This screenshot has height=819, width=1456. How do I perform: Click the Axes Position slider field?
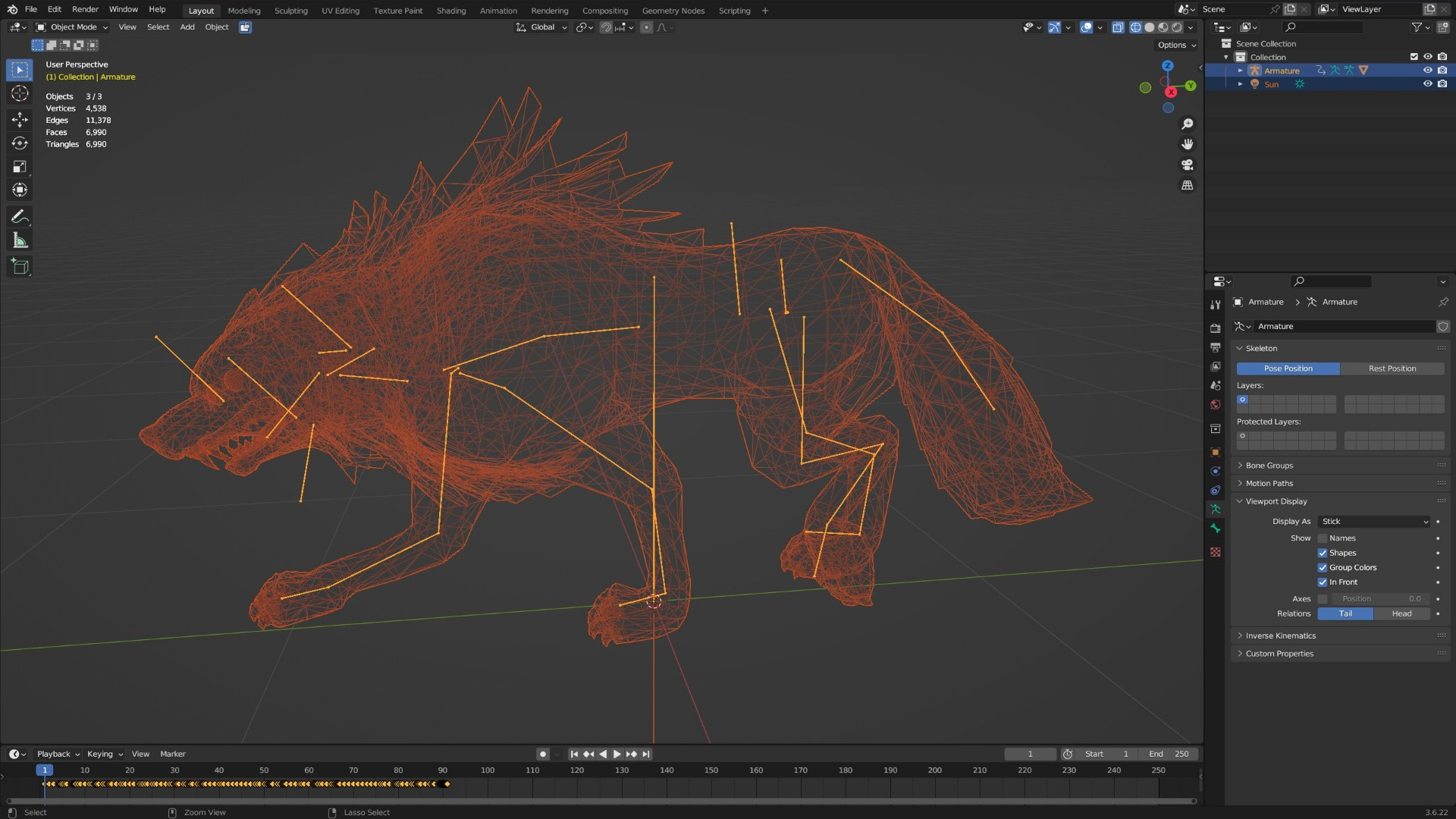pyautogui.click(x=1381, y=599)
